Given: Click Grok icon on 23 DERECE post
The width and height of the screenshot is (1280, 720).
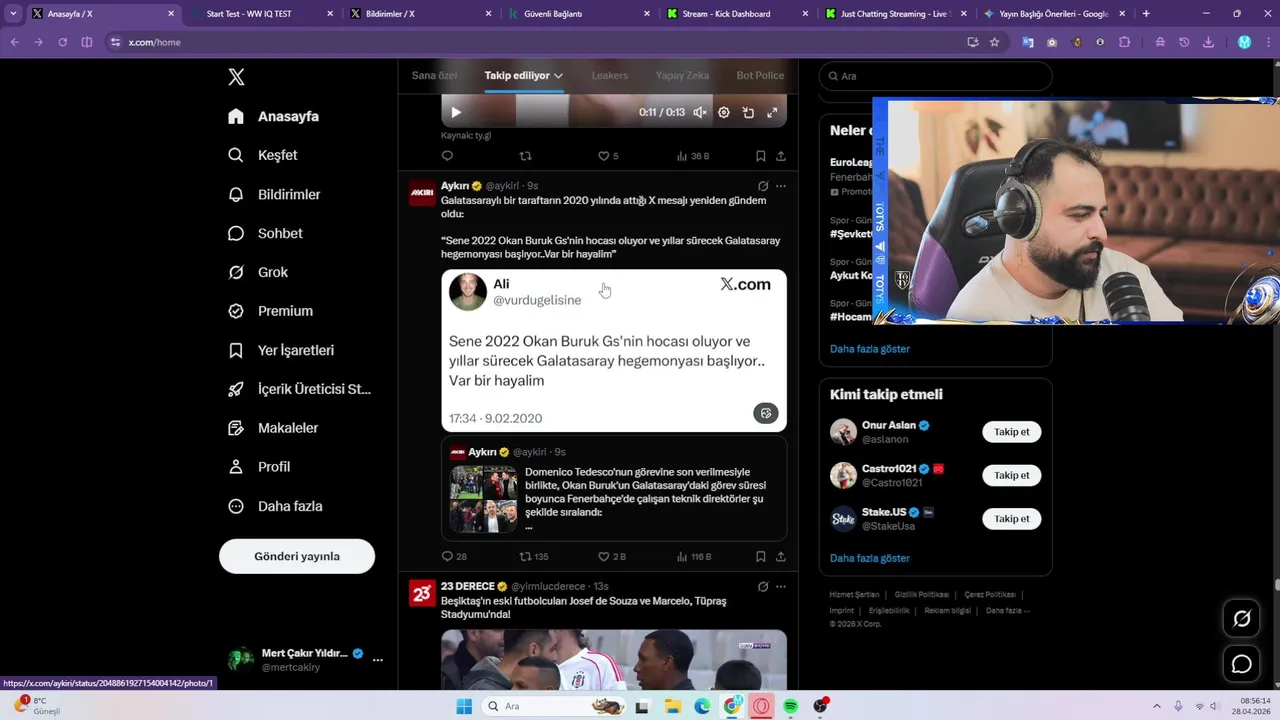Looking at the screenshot, I should 763,587.
